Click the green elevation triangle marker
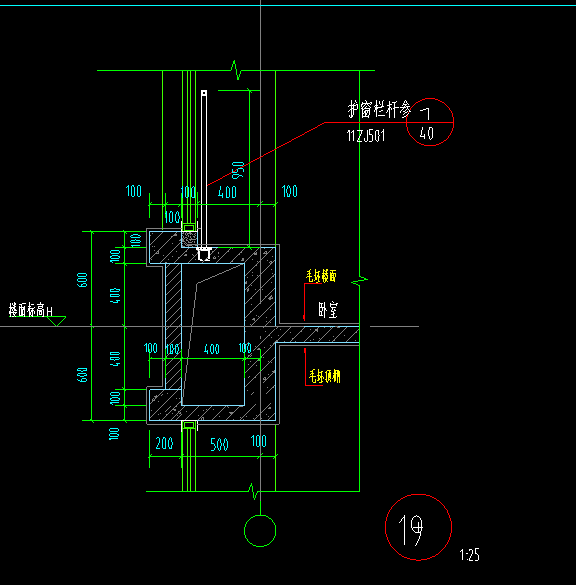This screenshot has width=576, height=585. point(56,321)
